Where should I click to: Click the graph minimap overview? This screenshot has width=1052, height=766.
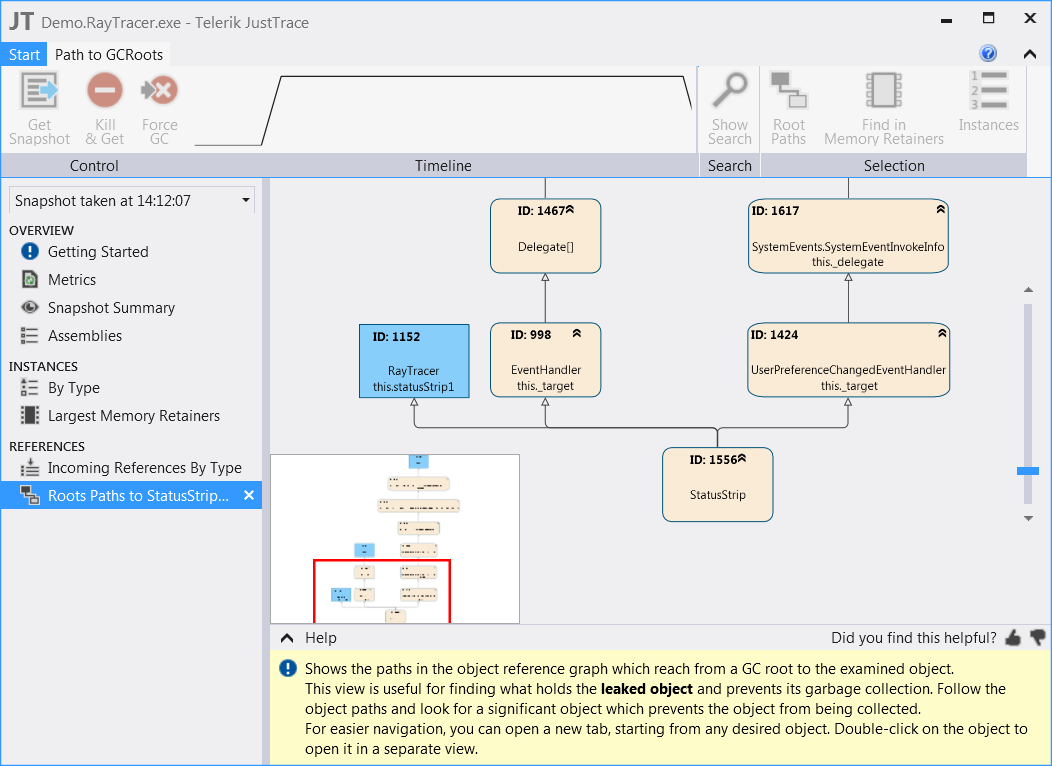tap(395, 539)
